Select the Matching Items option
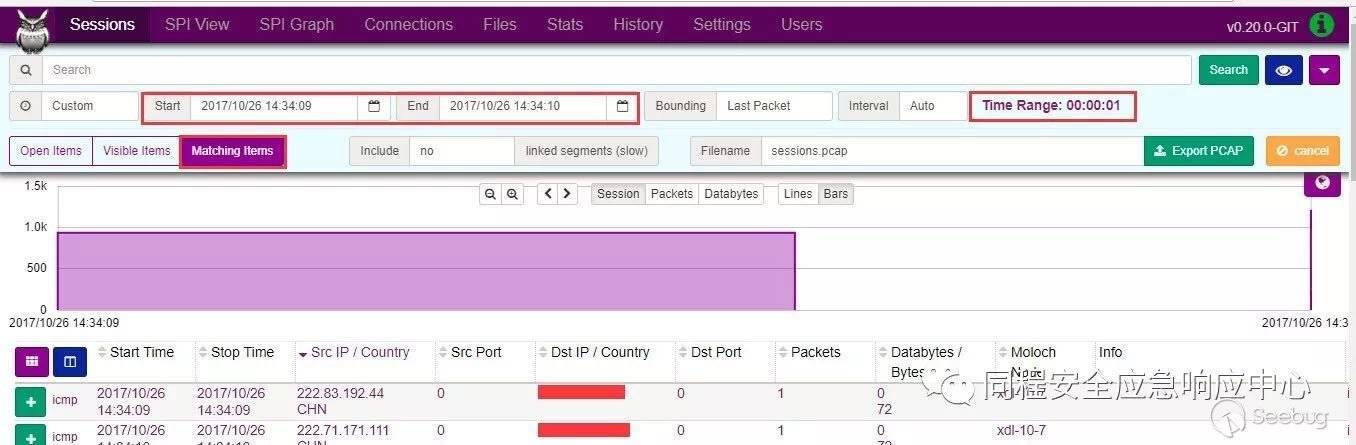1356x445 pixels. 232,151
